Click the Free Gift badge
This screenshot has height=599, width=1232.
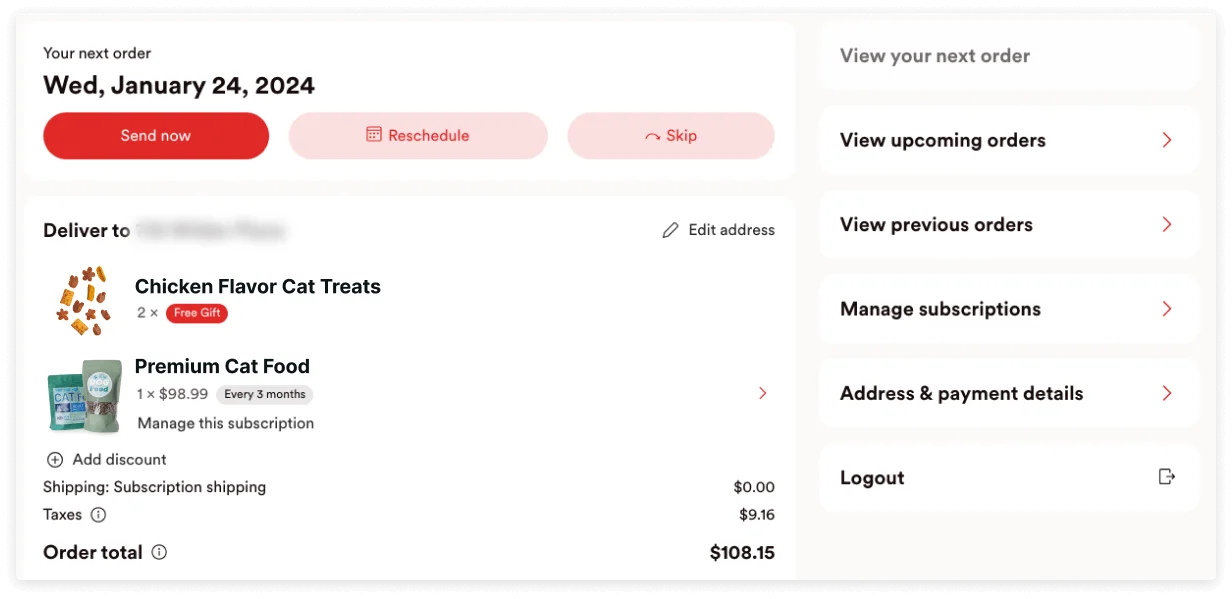coord(197,313)
